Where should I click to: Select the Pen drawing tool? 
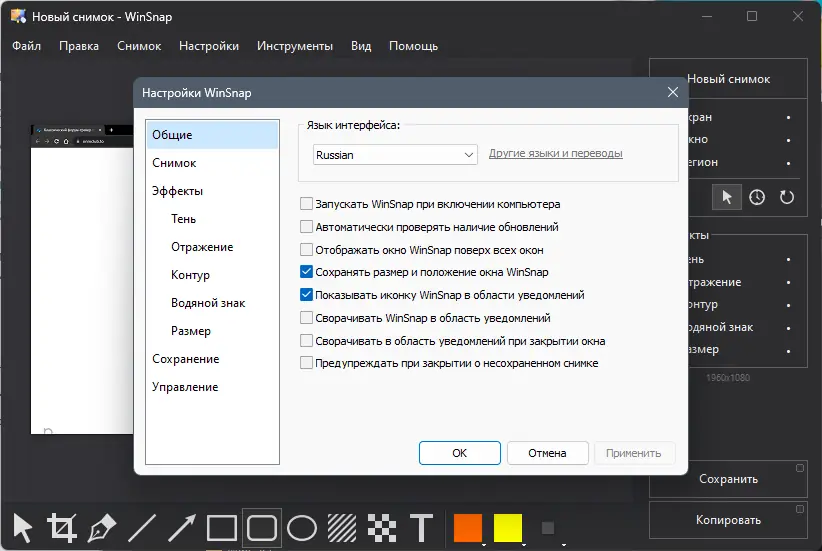[103, 527]
